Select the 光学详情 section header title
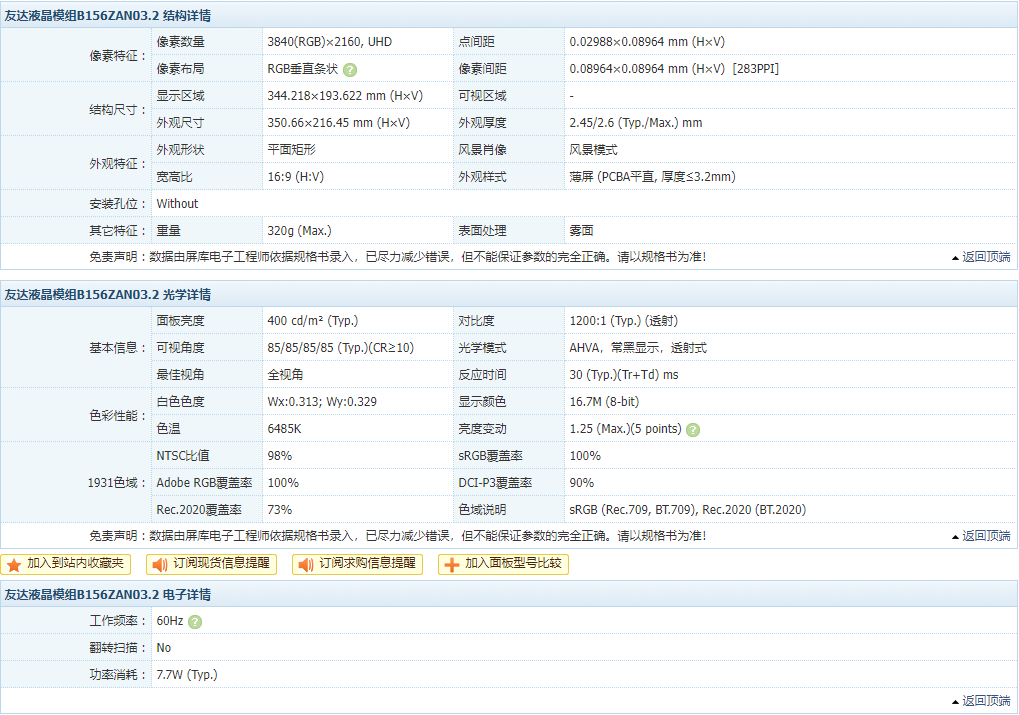This screenshot has height=715, width=1019. pos(108,294)
